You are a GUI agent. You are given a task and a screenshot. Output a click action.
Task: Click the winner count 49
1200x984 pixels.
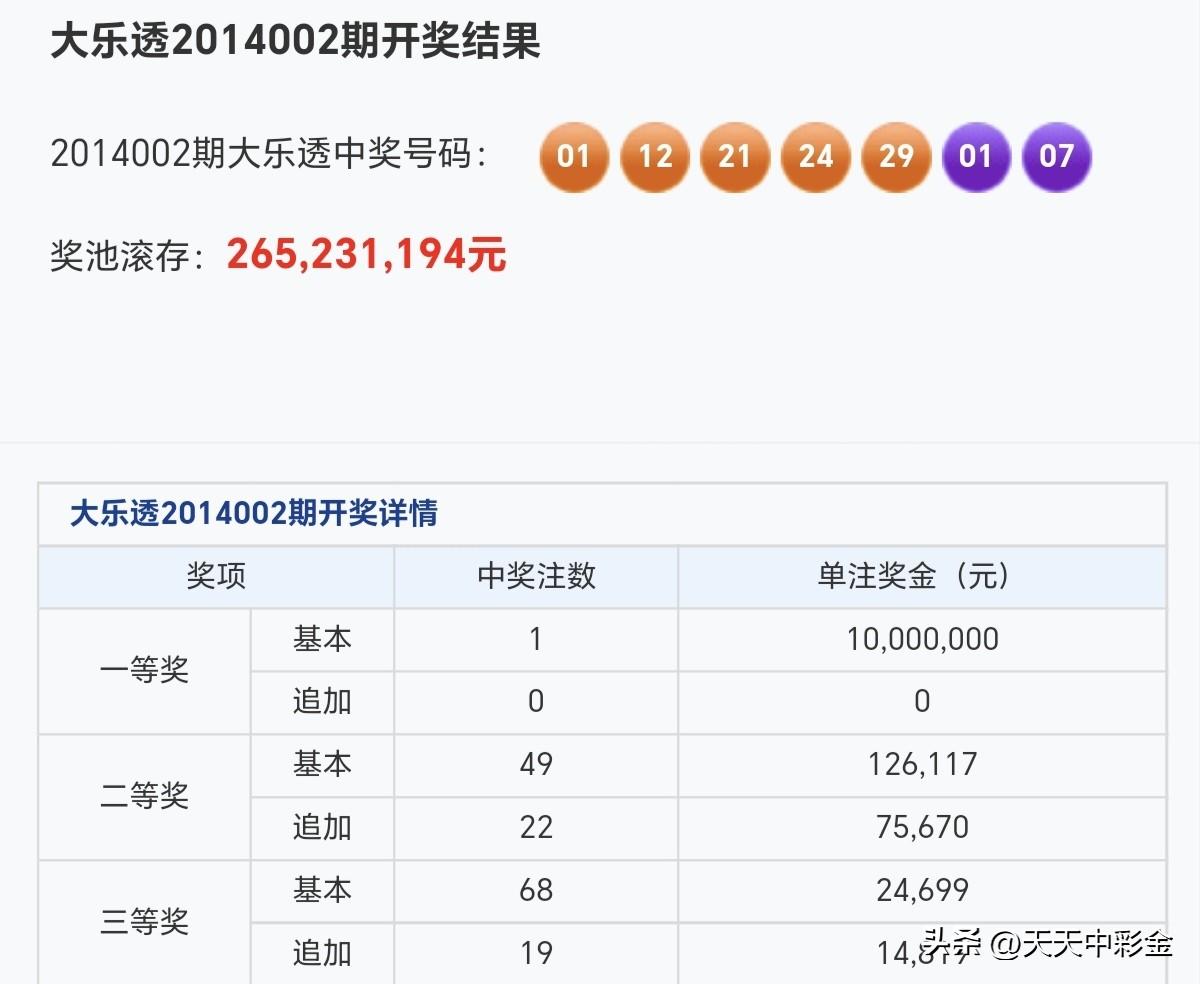click(536, 764)
